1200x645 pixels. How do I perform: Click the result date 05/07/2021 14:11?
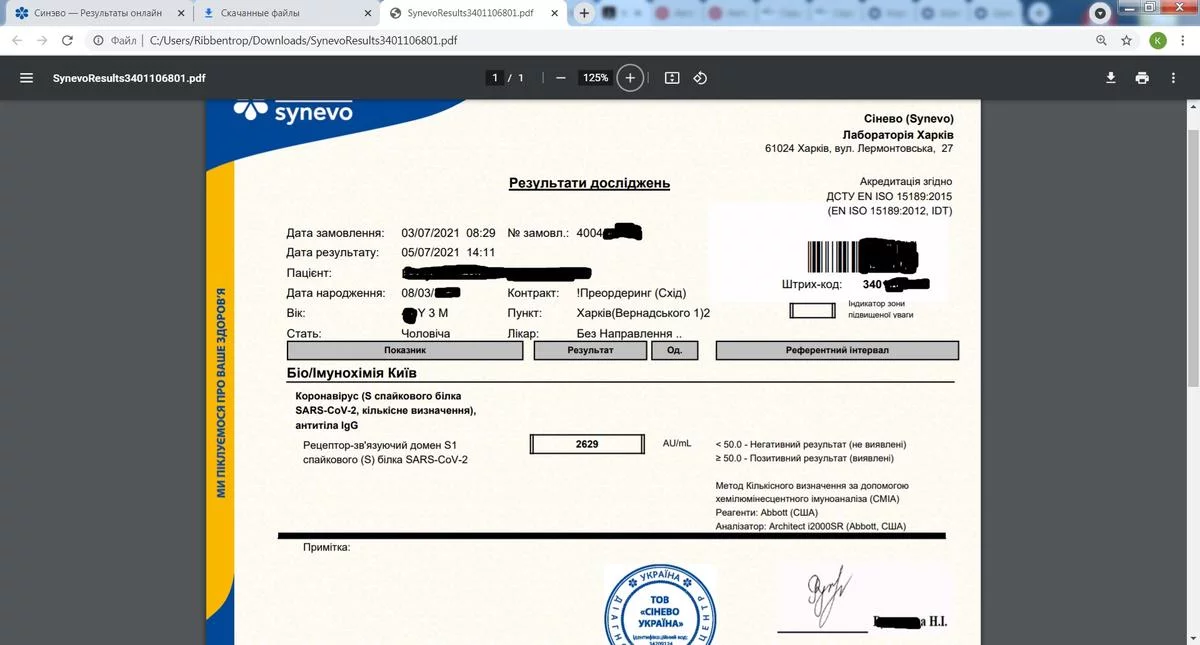448,253
